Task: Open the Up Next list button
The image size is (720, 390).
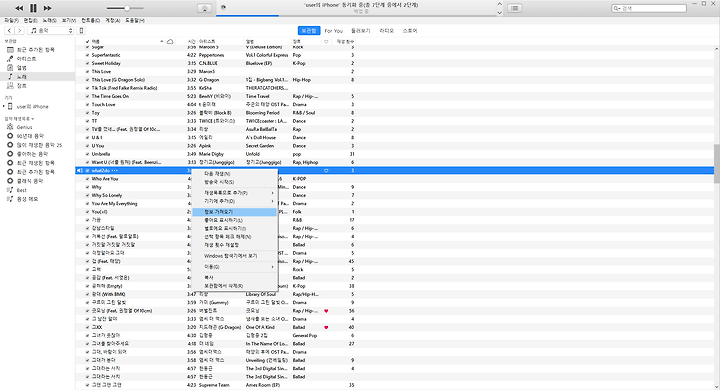Action: (514, 8)
